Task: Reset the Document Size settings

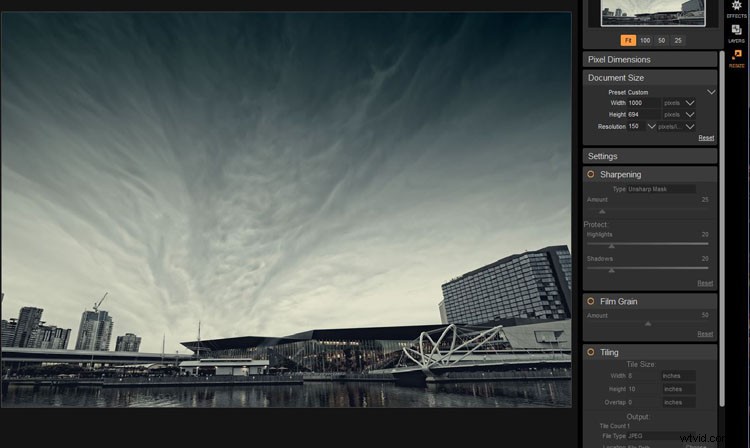Action: click(706, 138)
